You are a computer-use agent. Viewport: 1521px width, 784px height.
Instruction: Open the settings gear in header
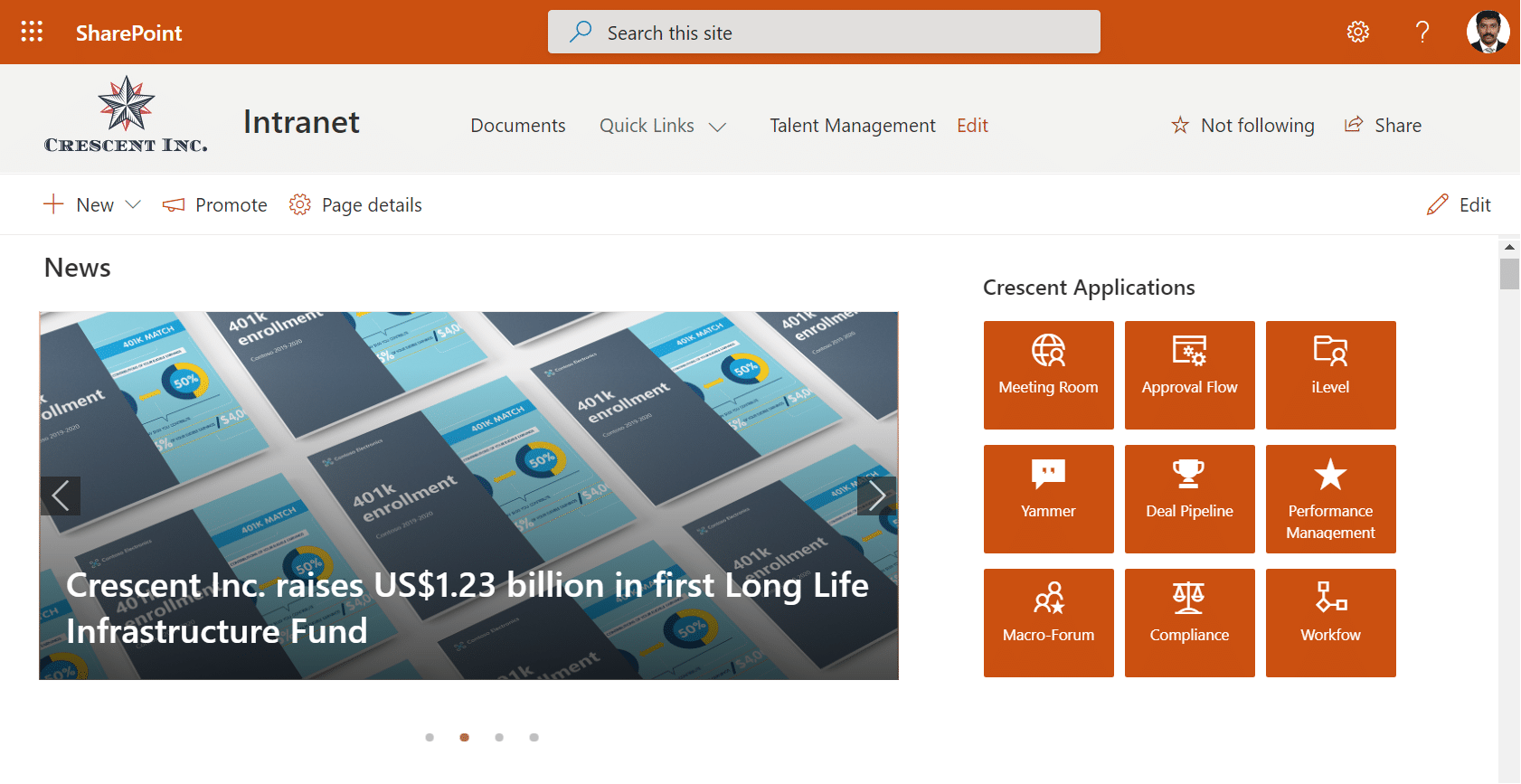click(1357, 33)
